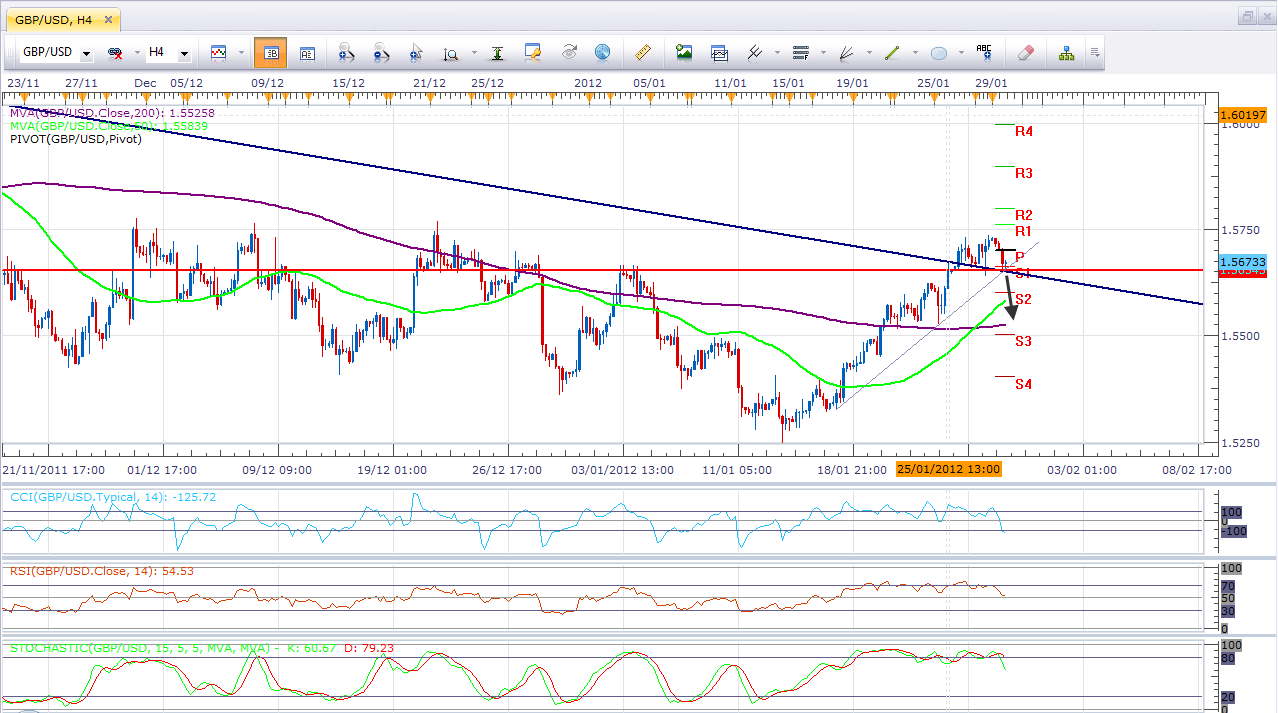Select the fan lines drawing tool
The width and height of the screenshot is (1278, 713).
(x=846, y=52)
